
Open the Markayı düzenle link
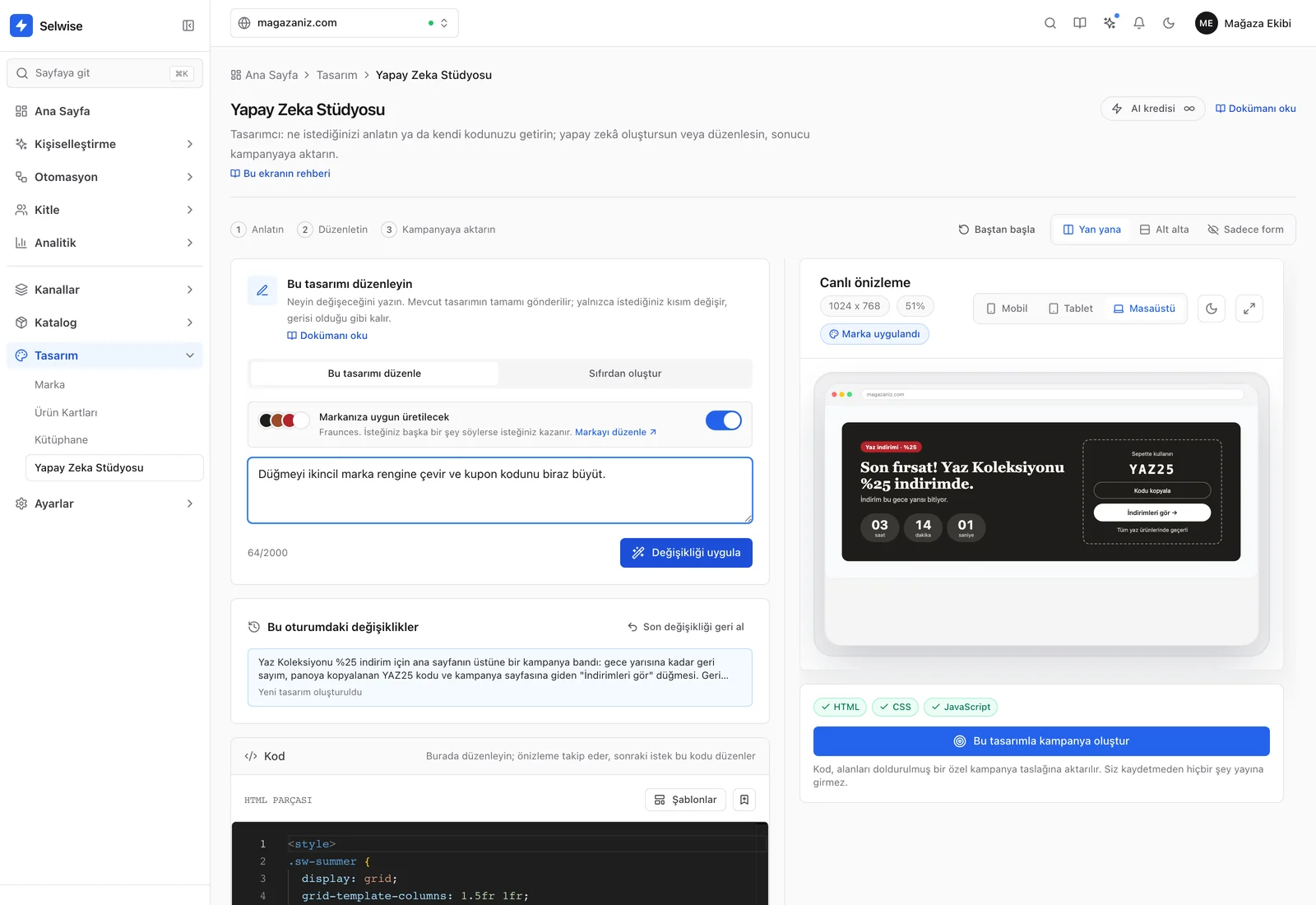(615, 432)
